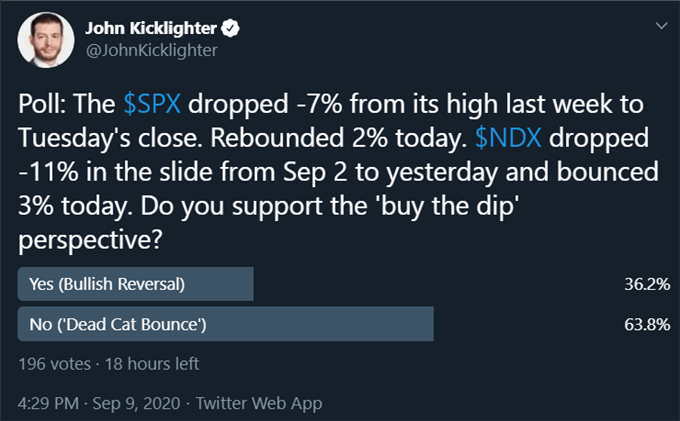This screenshot has width=680, height=421.
Task: Open John Kicklighter's profile avatar photo
Action: (46, 40)
